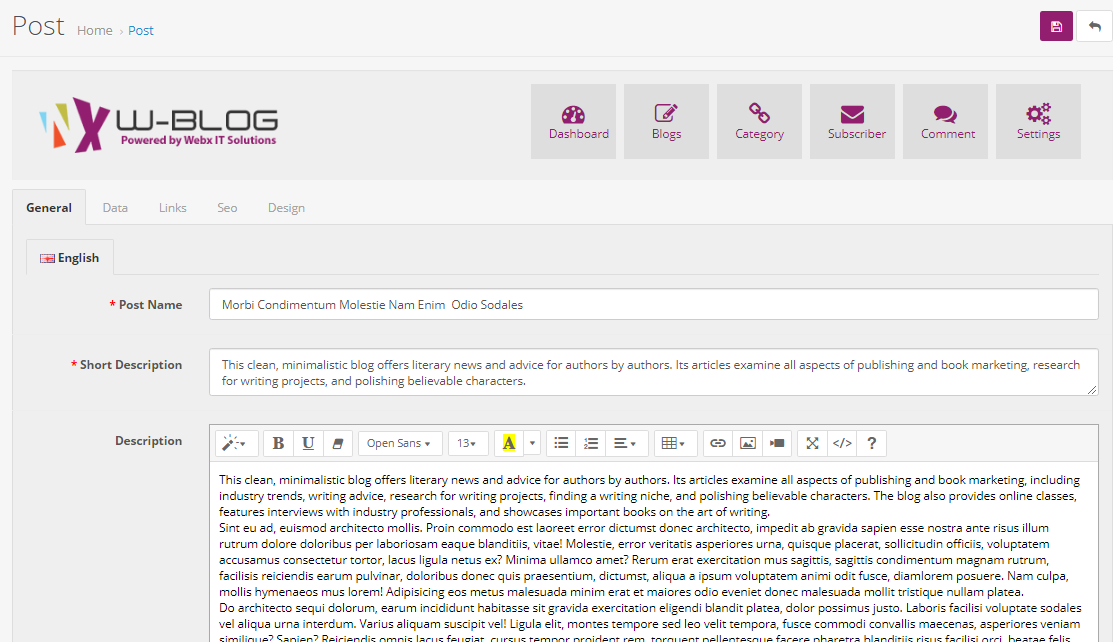This screenshot has width=1113, height=642.
Task: Open the editor help question mark
Action: click(872, 443)
